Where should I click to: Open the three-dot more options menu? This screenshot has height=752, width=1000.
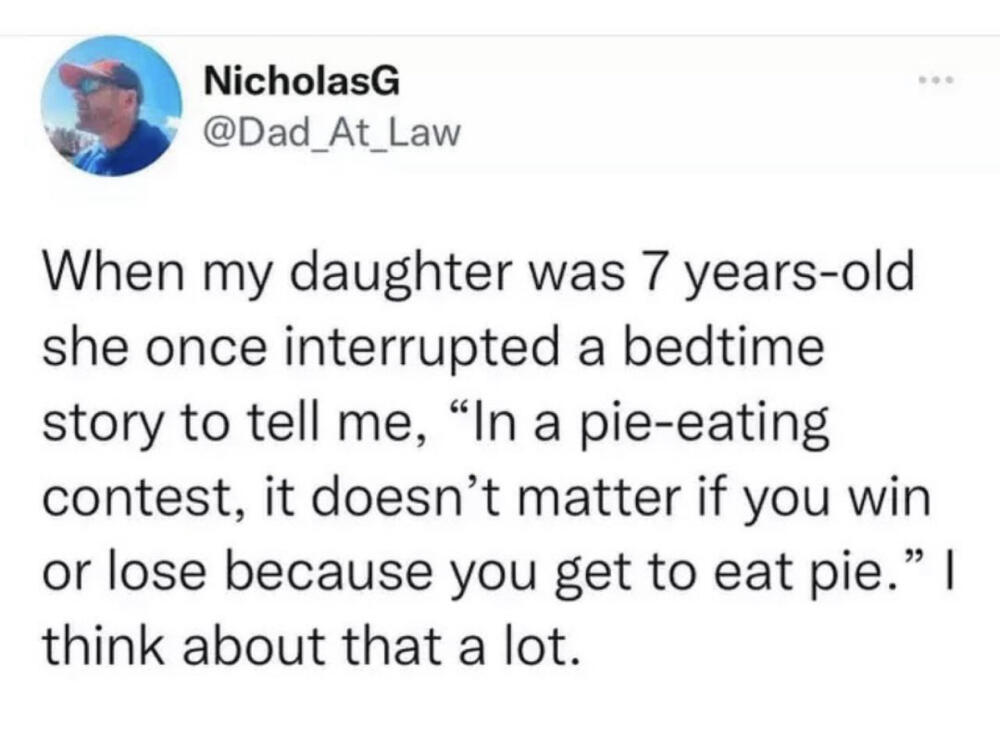pyautogui.click(x=936, y=81)
